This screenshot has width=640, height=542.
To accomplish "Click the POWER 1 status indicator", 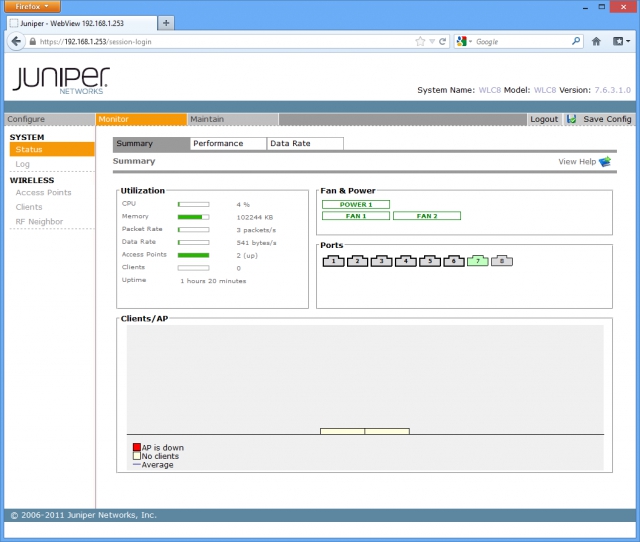I will tap(356, 204).
